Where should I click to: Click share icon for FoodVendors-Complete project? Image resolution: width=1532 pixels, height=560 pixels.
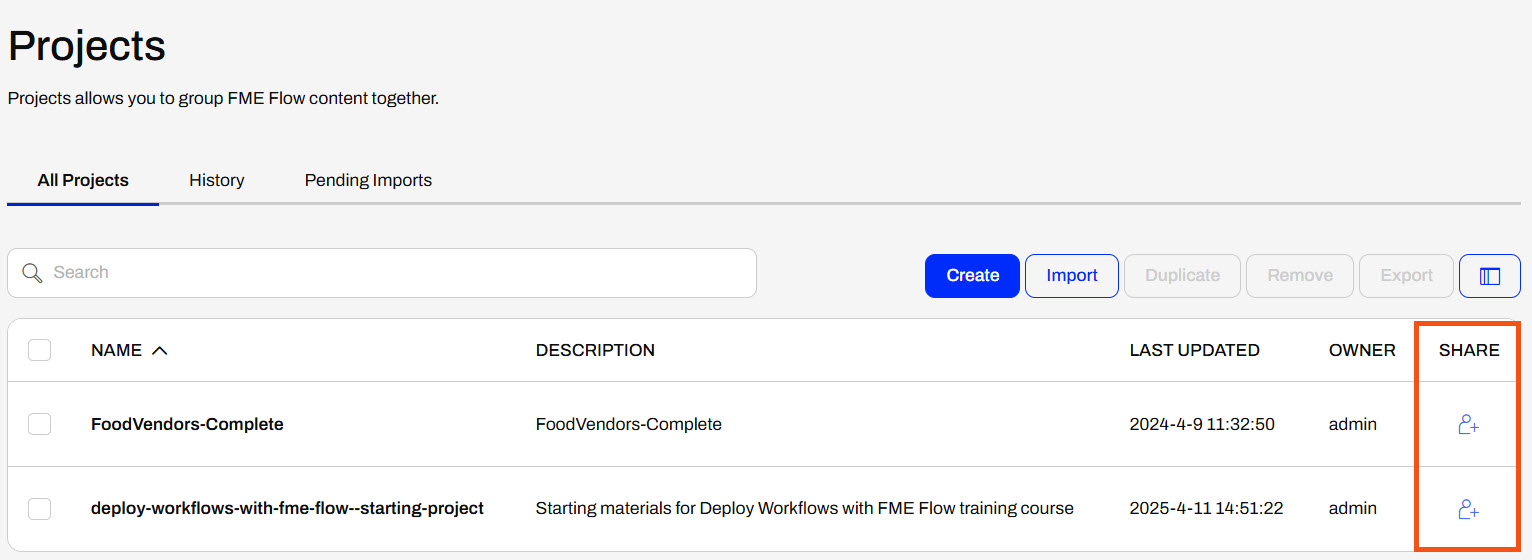click(x=1468, y=425)
